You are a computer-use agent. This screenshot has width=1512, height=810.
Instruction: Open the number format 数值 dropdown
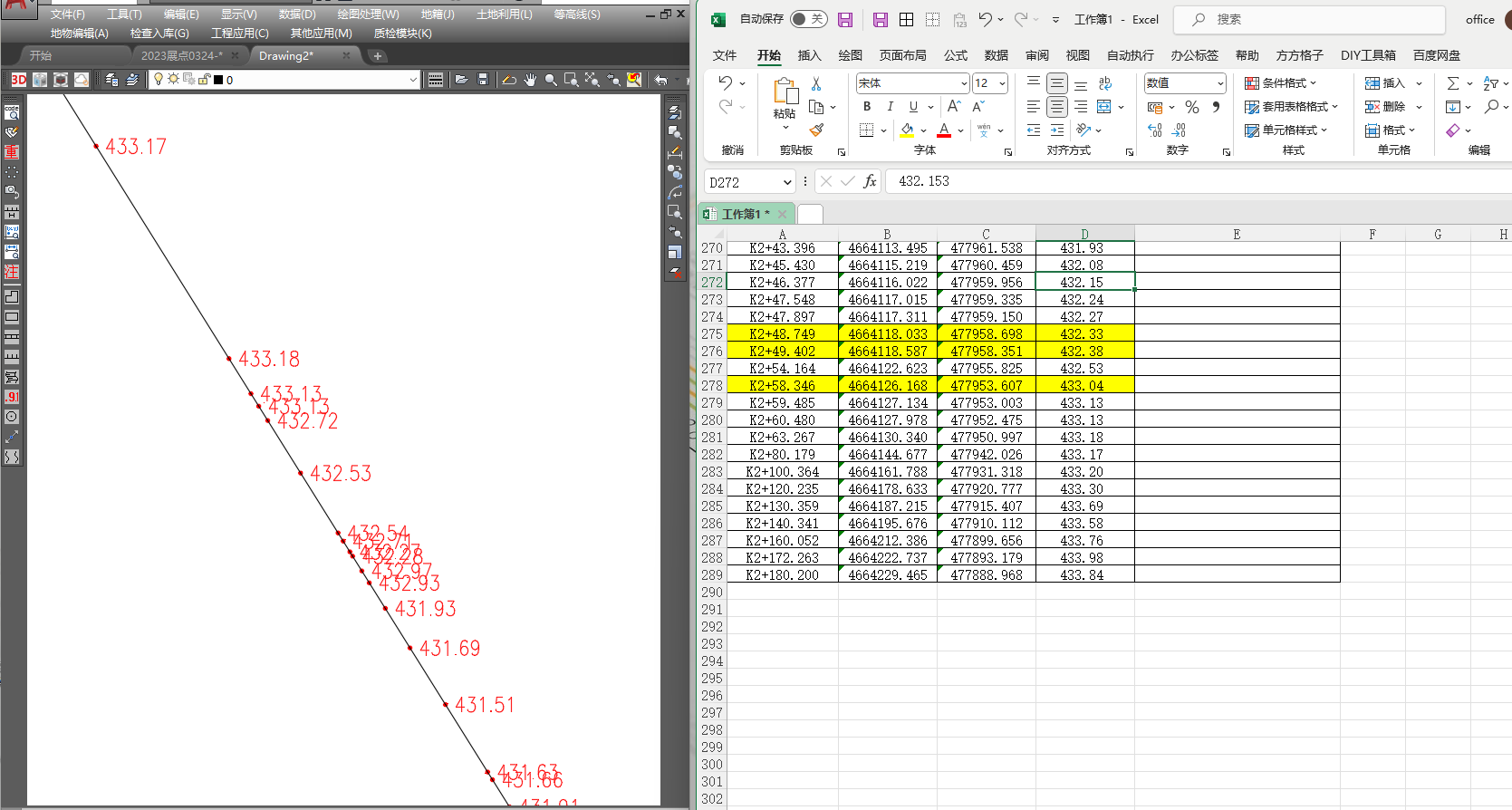(1220, 83)
